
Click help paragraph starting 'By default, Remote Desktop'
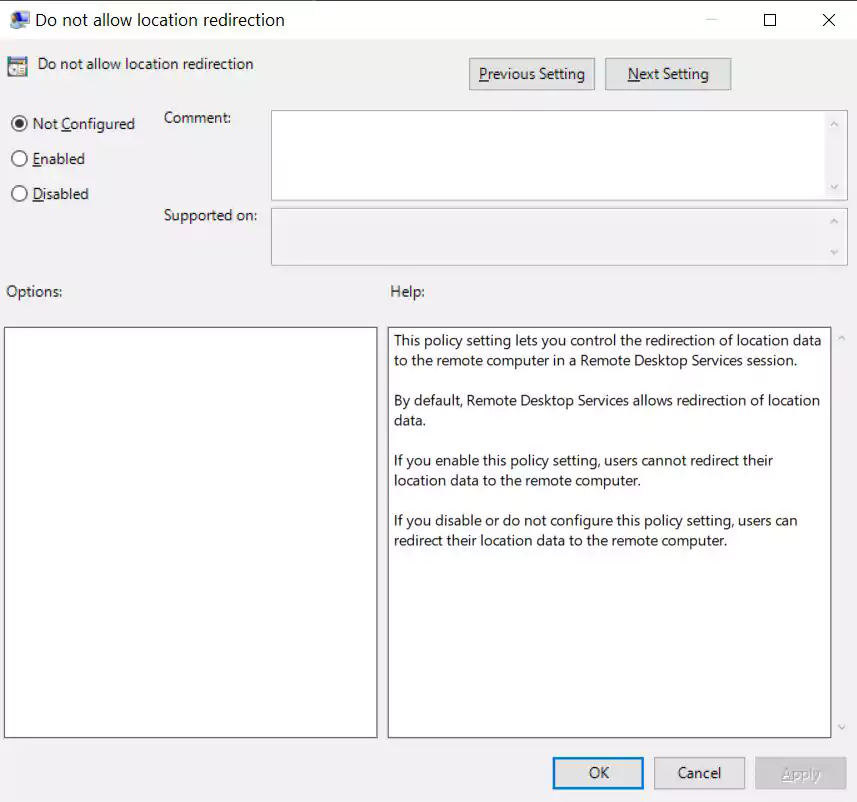point(607,410)
